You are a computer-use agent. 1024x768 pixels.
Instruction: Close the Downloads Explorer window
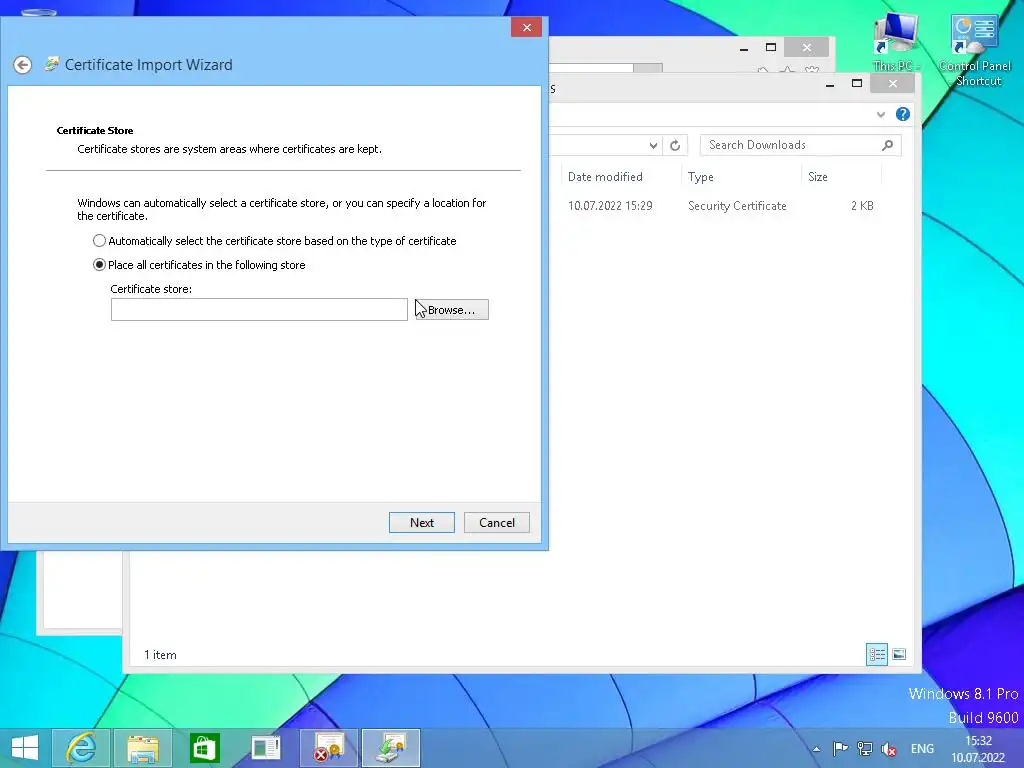893,84
